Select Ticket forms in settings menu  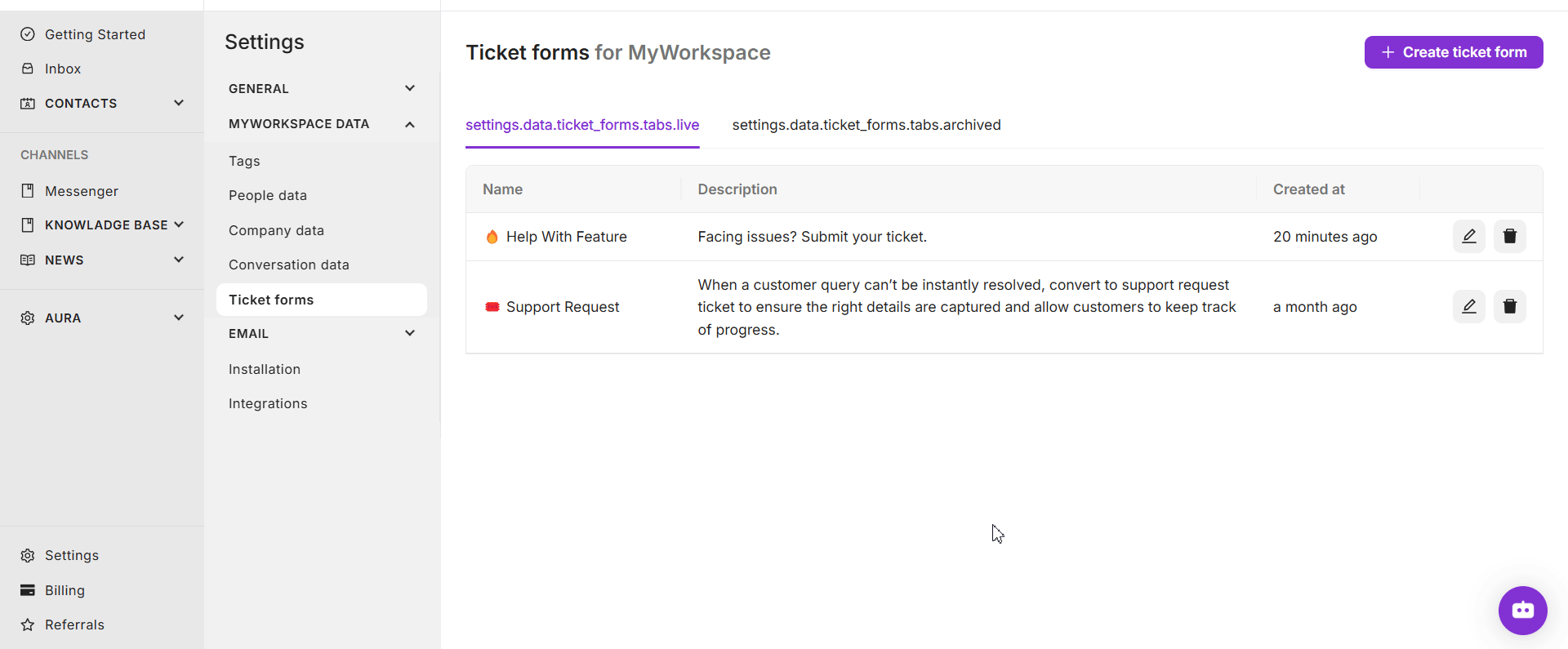(322, 300)
